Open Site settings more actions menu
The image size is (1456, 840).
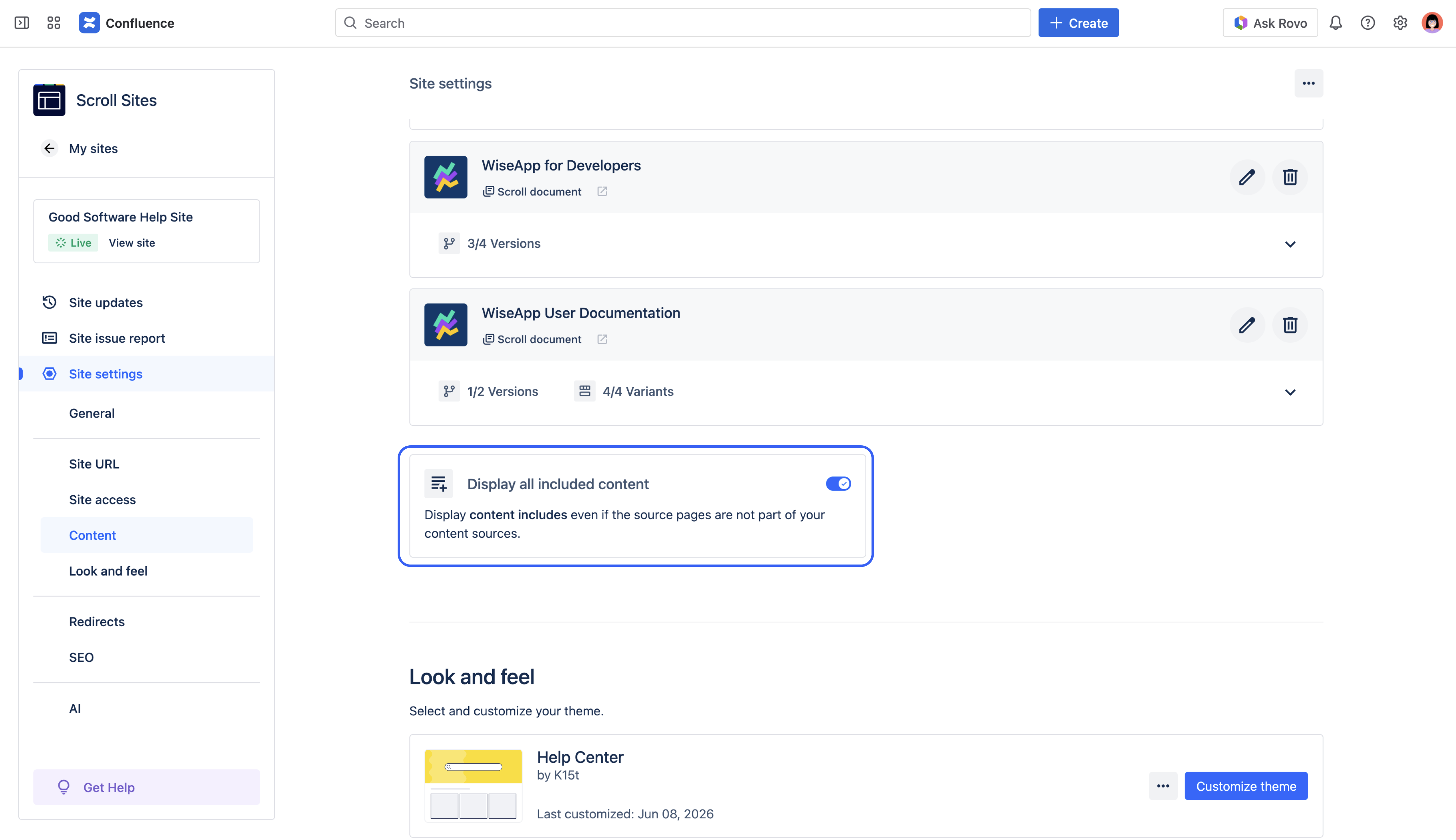[1308, 84]
